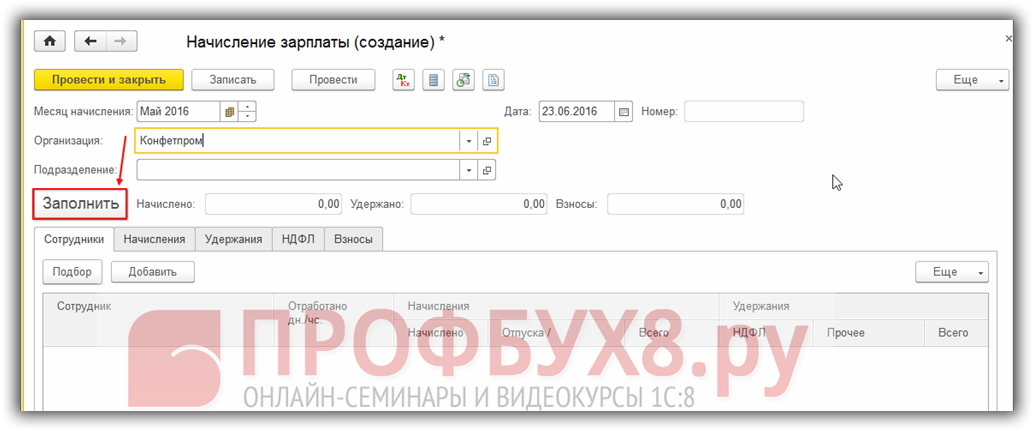The image size is (1034, 431).
Task: Expand the Подразделение dropdown list
Action: tap(468, 170)
